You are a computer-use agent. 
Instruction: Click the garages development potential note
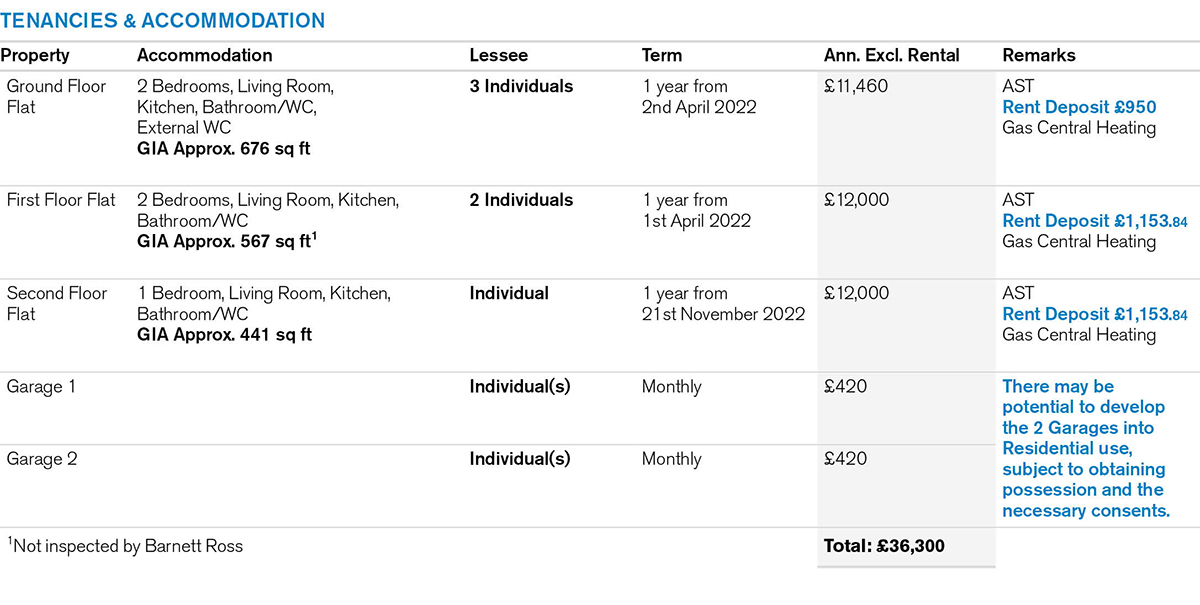click(x=1084, y=448)
